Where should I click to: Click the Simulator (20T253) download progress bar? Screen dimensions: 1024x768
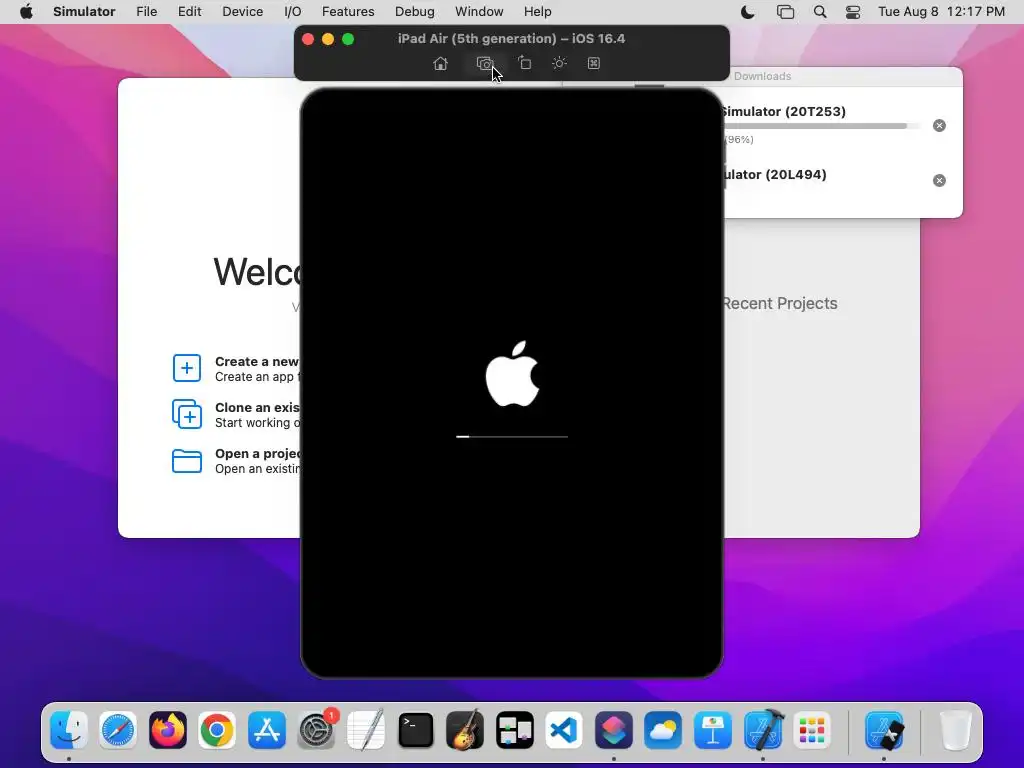(x=822, y=126)
